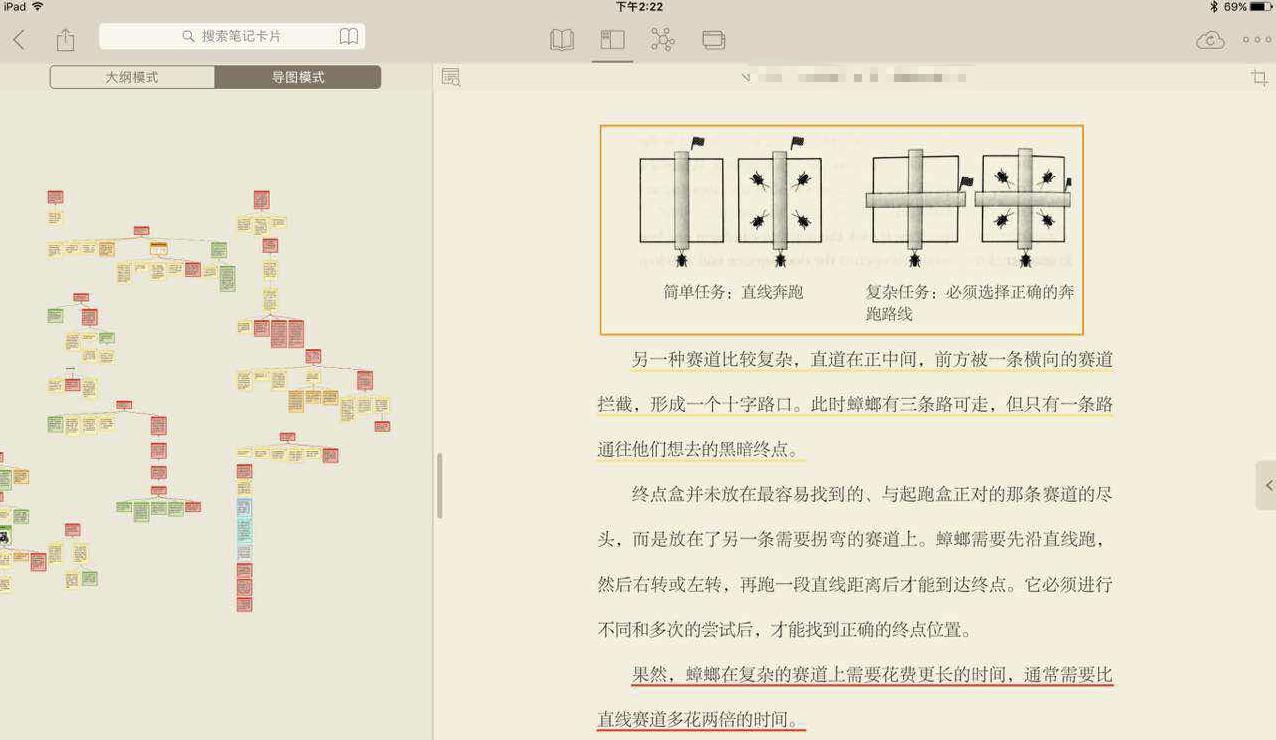The height and width of the screenshot is (740, 1276).
Task: View the clock showing 下午2:22
Action: click(637, 7)
